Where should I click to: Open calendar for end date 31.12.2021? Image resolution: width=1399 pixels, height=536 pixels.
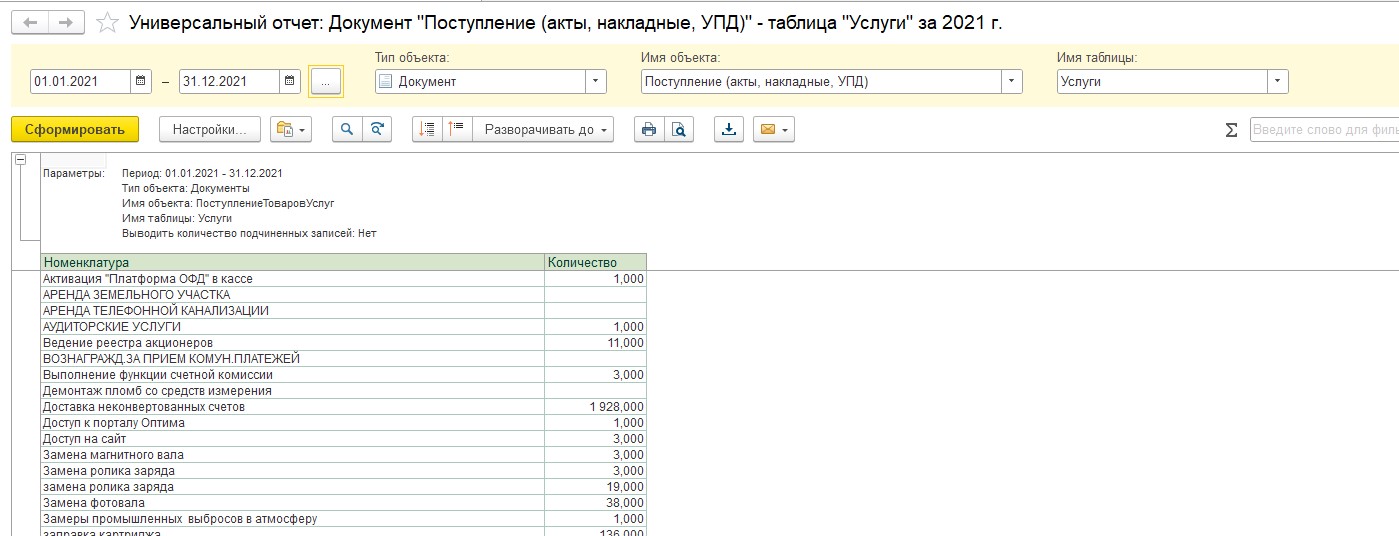(x=290, y=82)
